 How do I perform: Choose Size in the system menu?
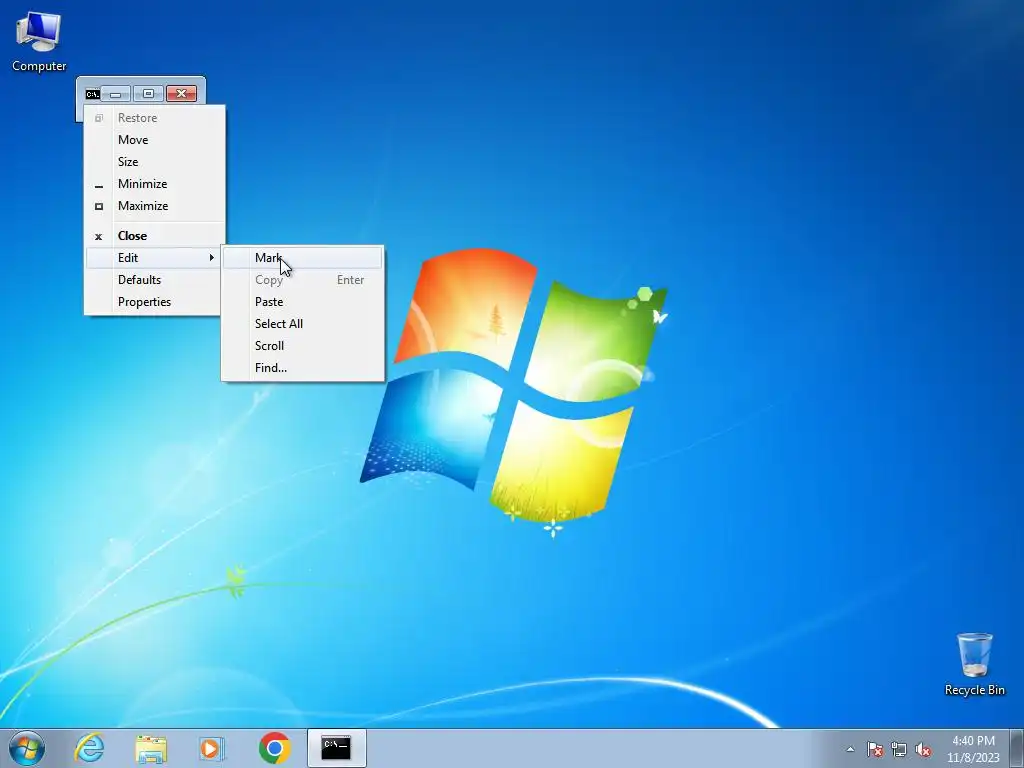coord(155,162)
